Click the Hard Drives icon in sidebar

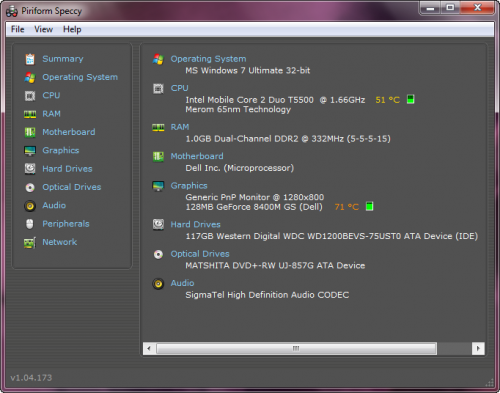click(x=30, y=169)
